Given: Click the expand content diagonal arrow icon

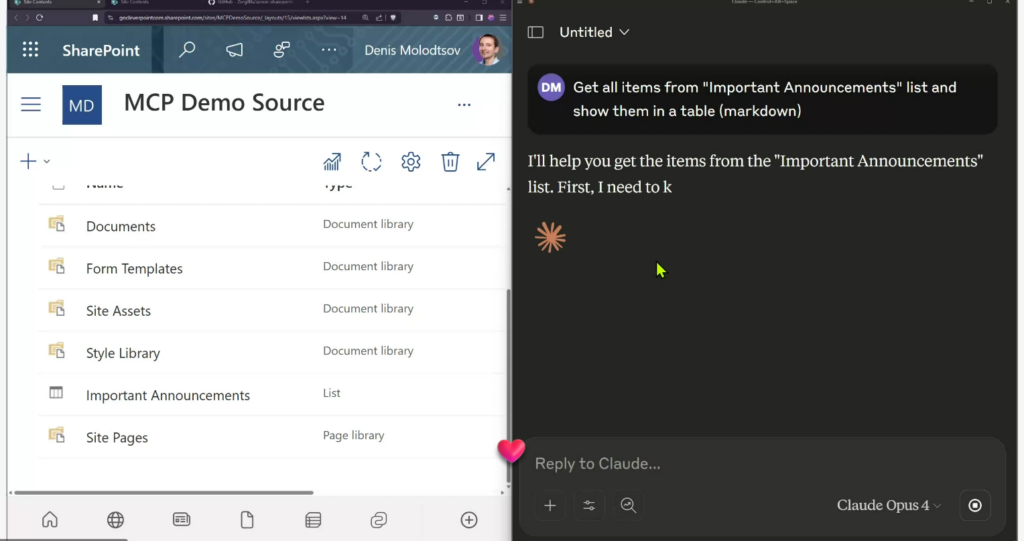Looking at the screenshot, I should 486,161.
